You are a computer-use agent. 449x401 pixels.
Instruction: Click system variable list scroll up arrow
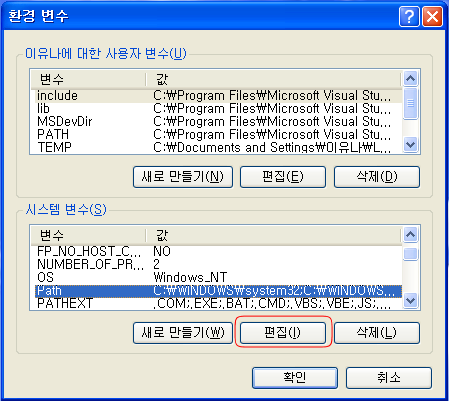410,235
